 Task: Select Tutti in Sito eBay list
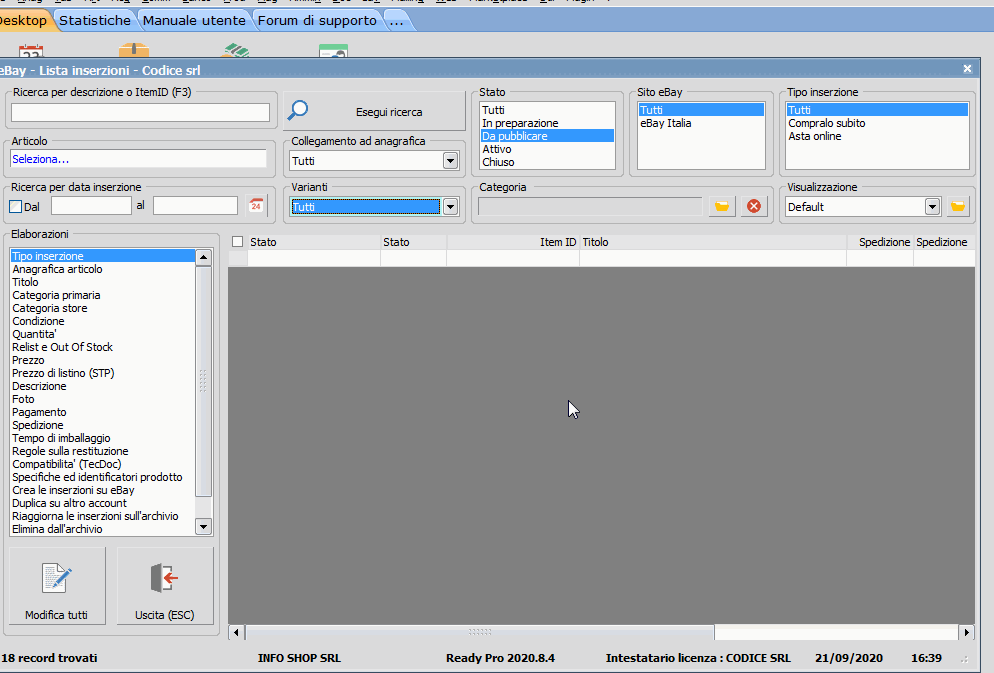coord(701,110)
